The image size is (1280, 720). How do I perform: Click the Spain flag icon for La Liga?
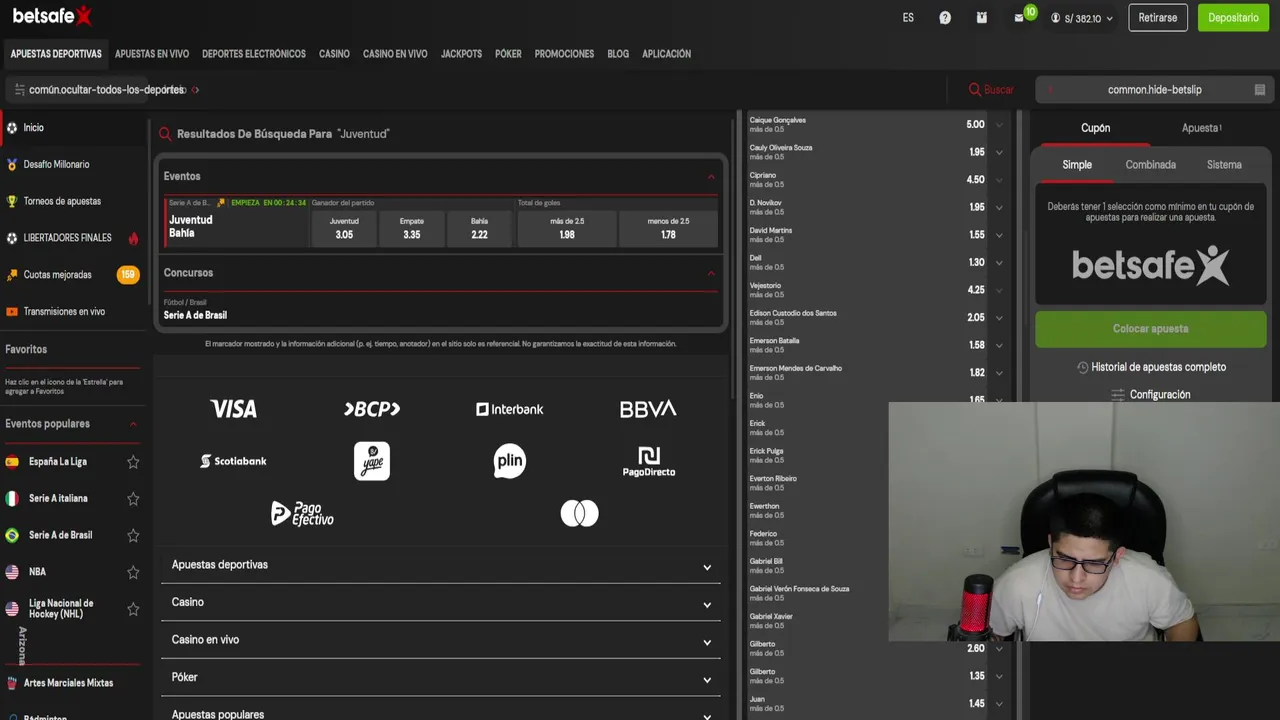click(12, 462)
